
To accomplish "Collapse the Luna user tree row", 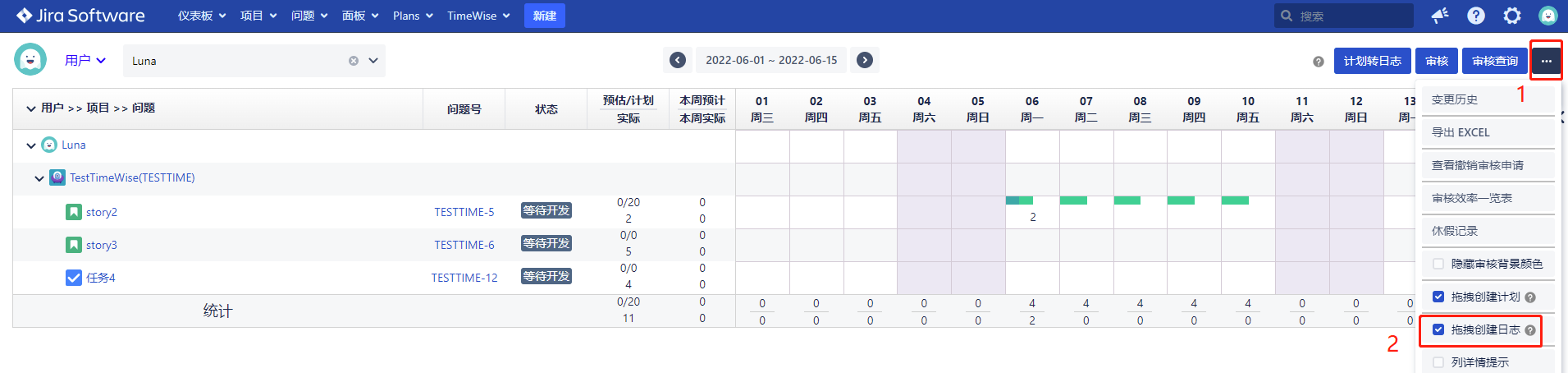I will coord(31,145).
